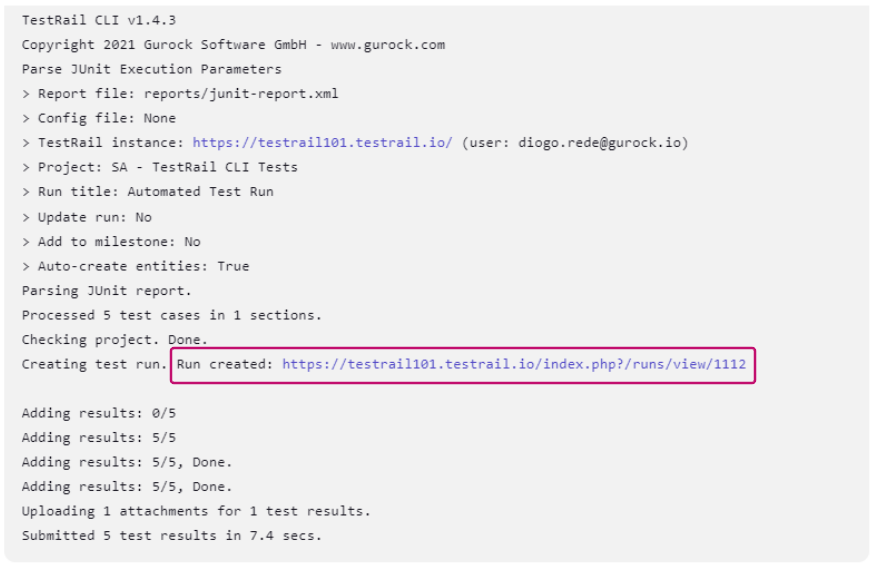Click the 'Uploading 1 attachments' line
875x571 pixels.
(x=195, y=511)
